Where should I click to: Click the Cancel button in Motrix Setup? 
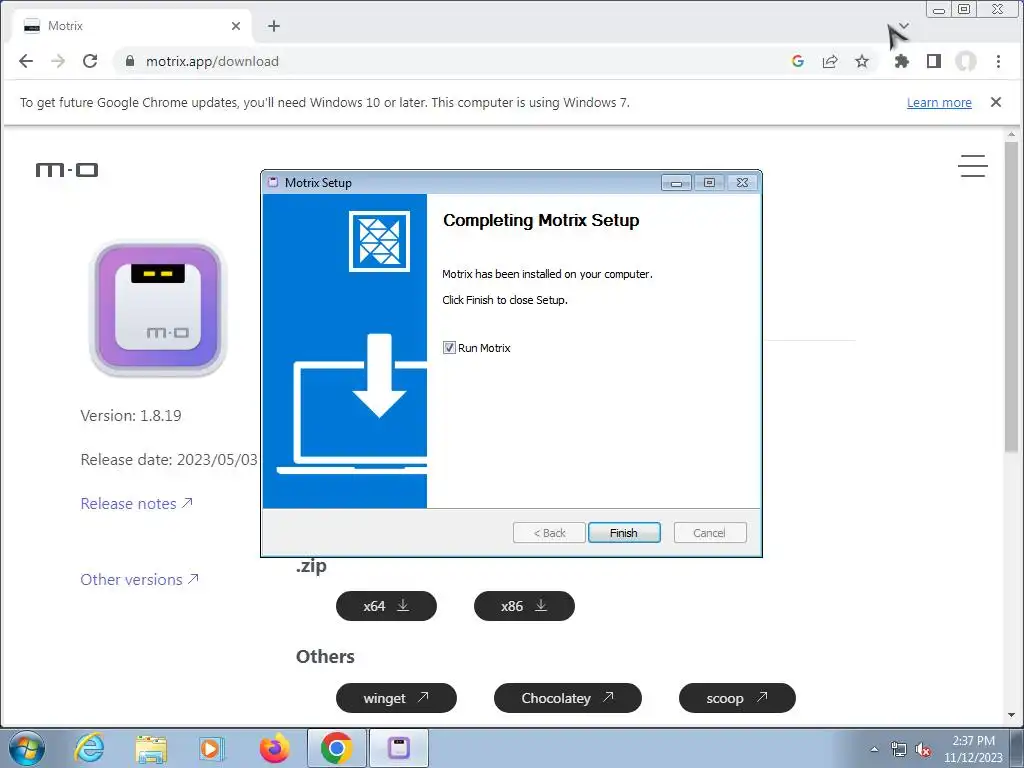click(x=709, y=533)
